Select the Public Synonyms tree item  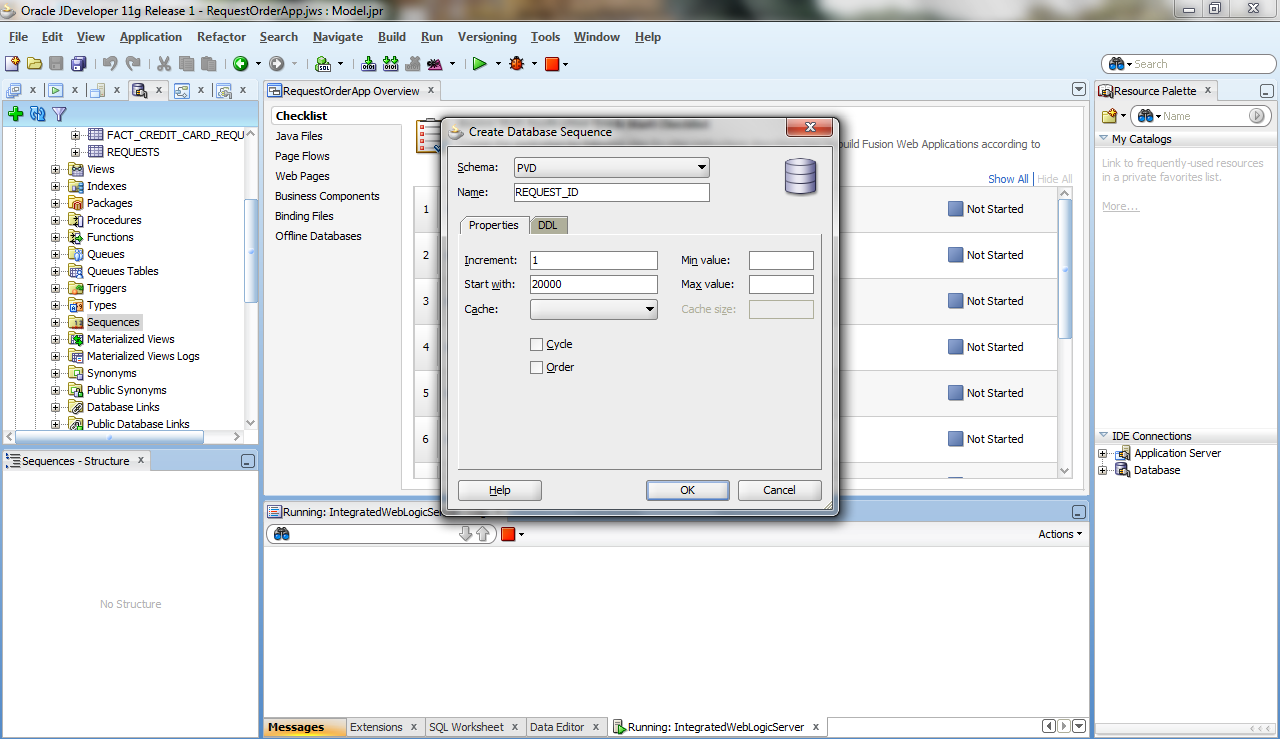point(126,390)
